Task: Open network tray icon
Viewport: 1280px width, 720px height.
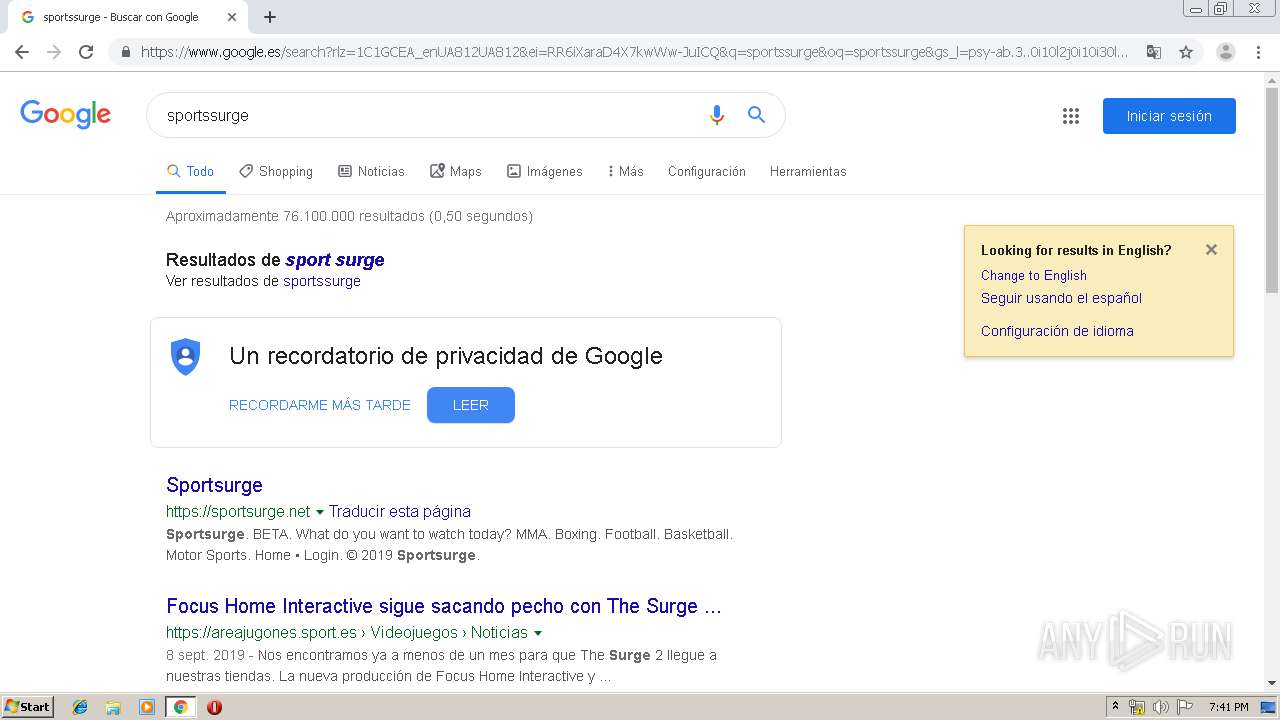Action: click(x=1137, y=707)
